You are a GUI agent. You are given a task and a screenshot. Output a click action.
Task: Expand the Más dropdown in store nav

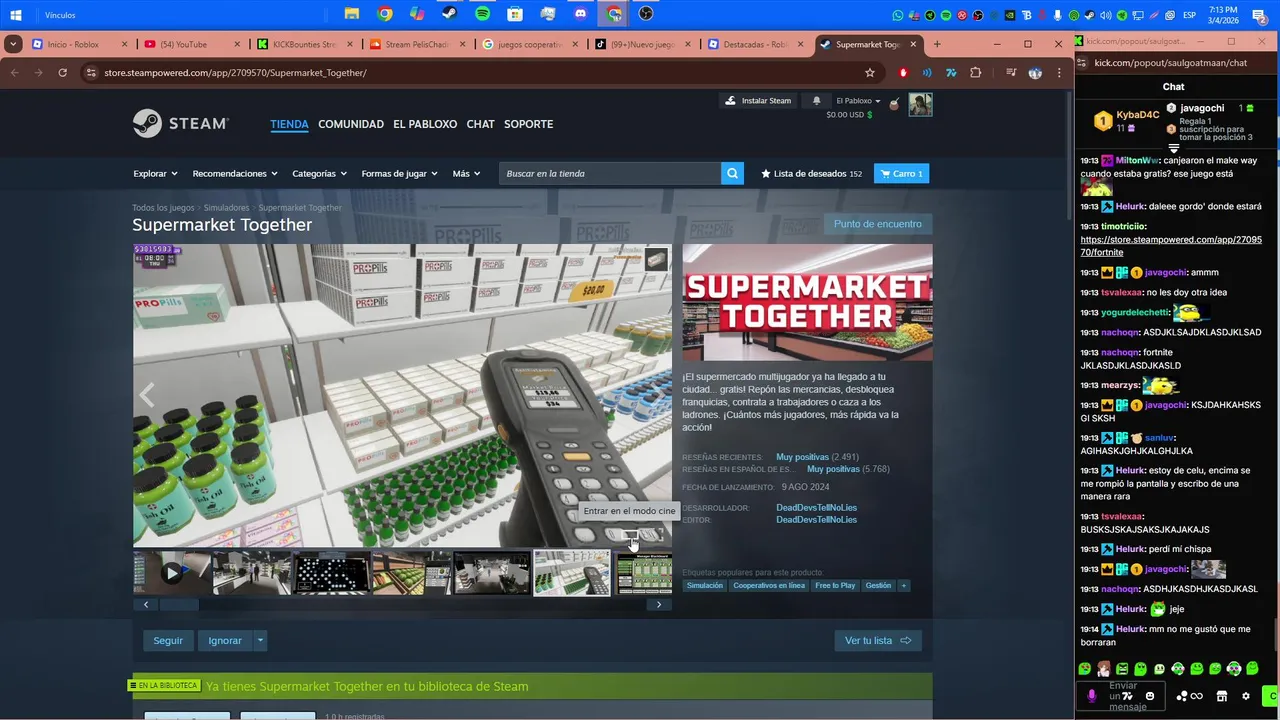click(x=466, y=173)
